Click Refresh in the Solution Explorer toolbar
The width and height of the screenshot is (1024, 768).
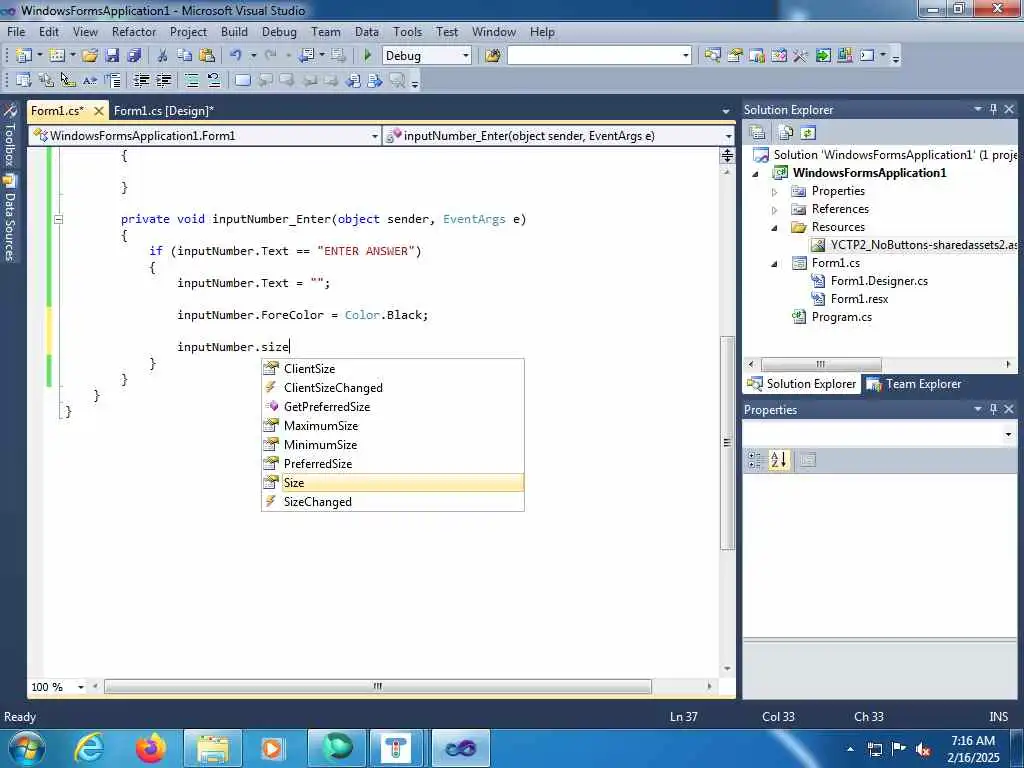808,133
